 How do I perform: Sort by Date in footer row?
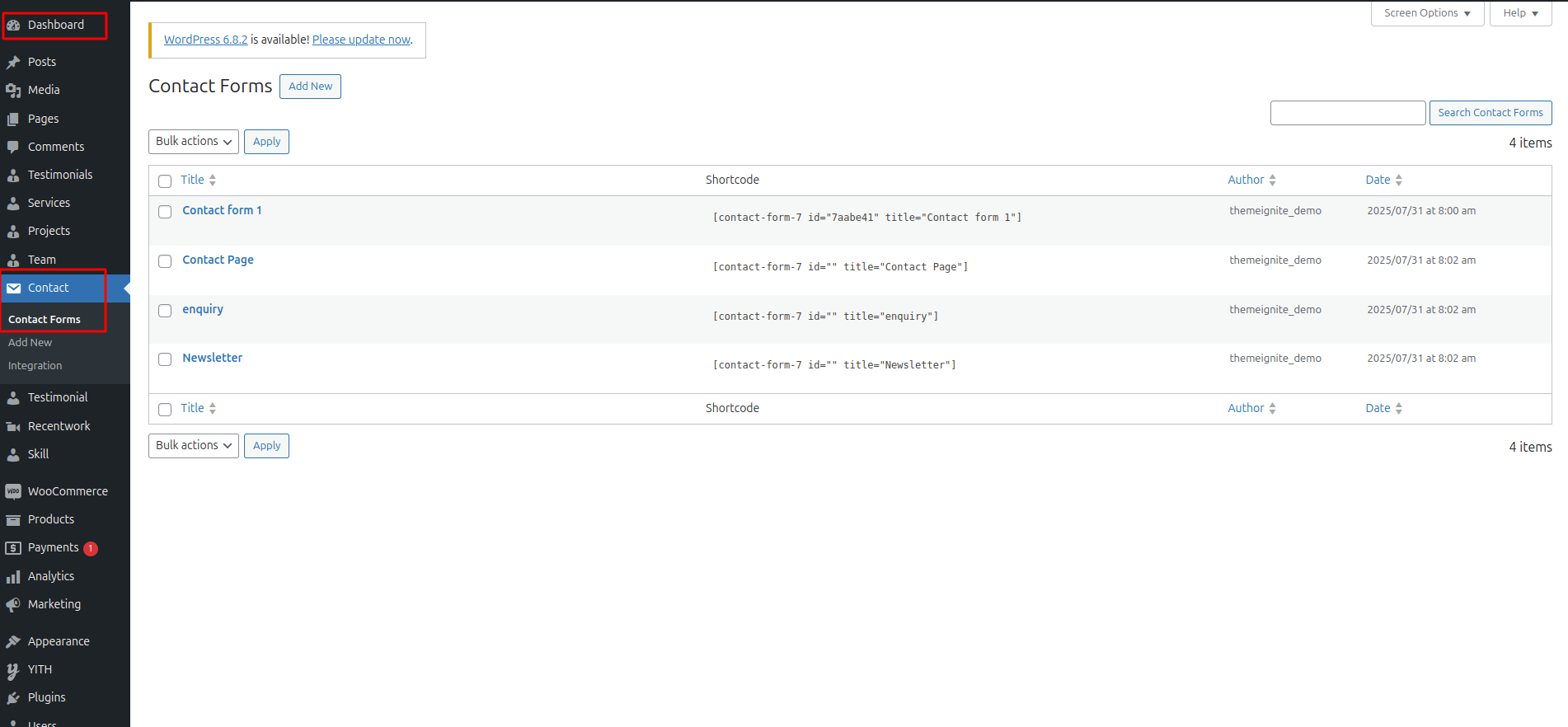[x=1383, y=408]
